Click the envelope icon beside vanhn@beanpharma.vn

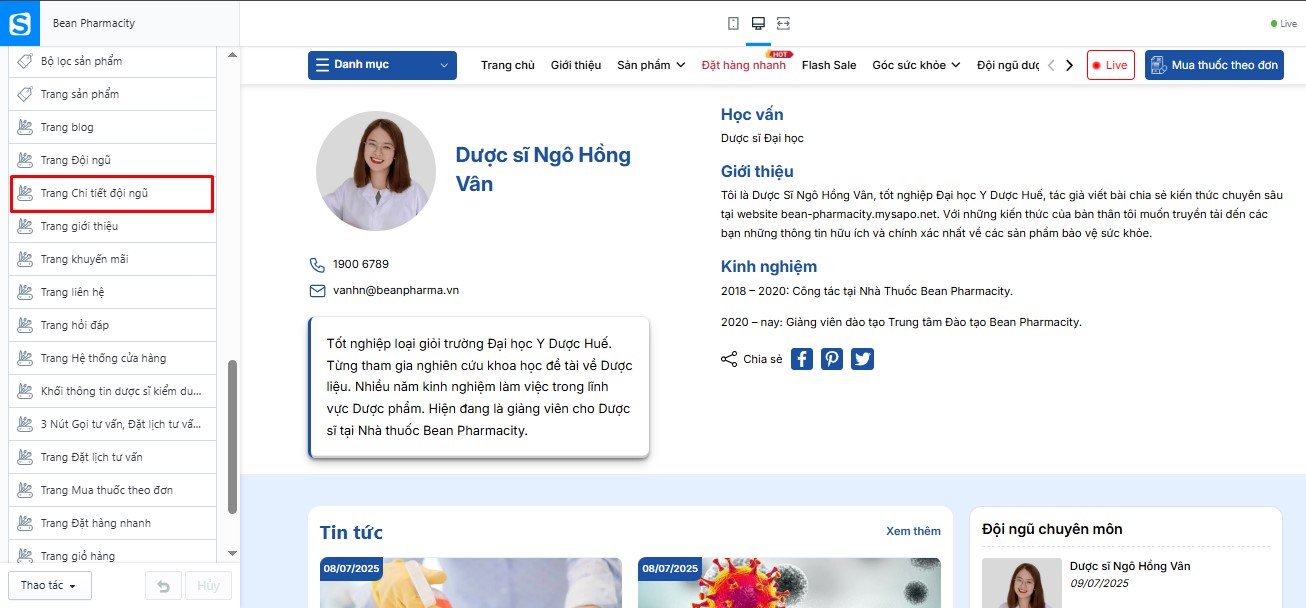pos(317,291)
